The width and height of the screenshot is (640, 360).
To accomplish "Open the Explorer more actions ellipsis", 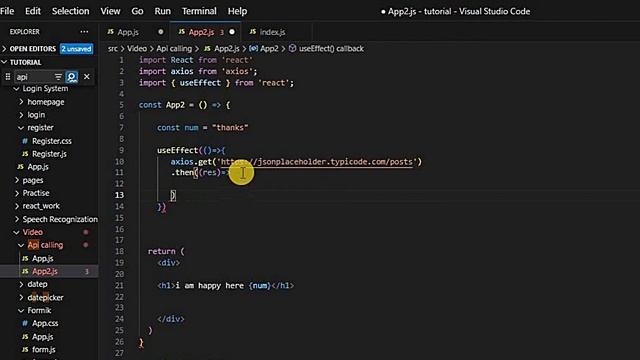I will (84, 32).
